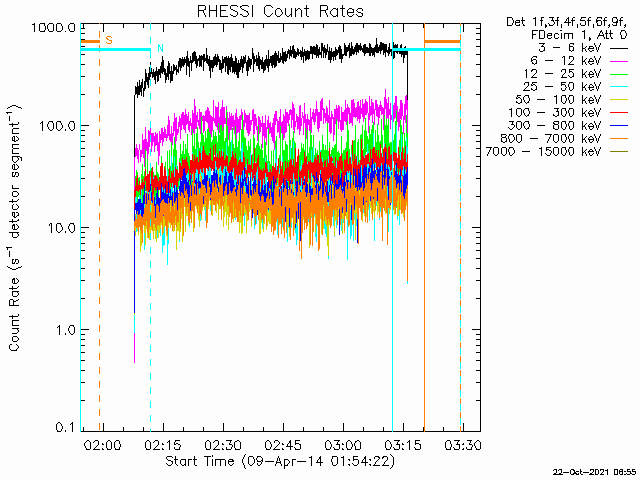Click the orange legend line for 800 - 7000 keV
Image resolution: width=640 pixels, height=480 pixels.
(x=619, y=139)
